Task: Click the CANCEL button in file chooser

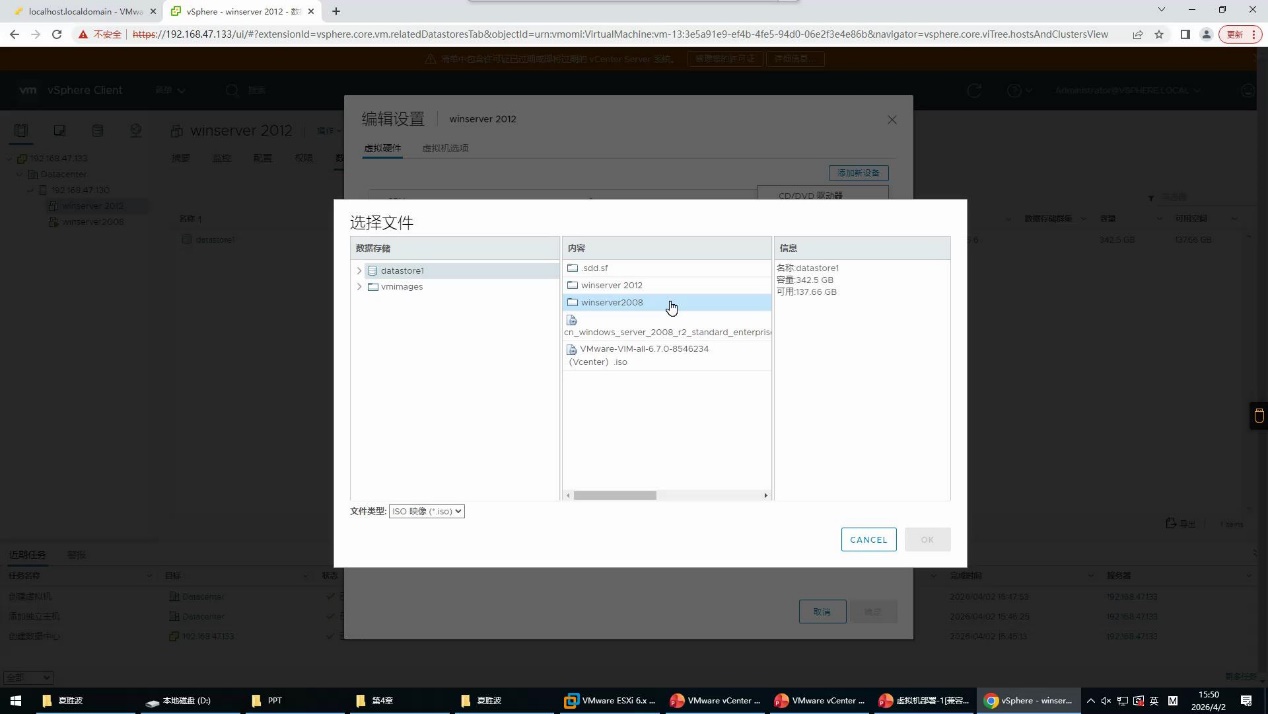Action: tap(868, 540)
